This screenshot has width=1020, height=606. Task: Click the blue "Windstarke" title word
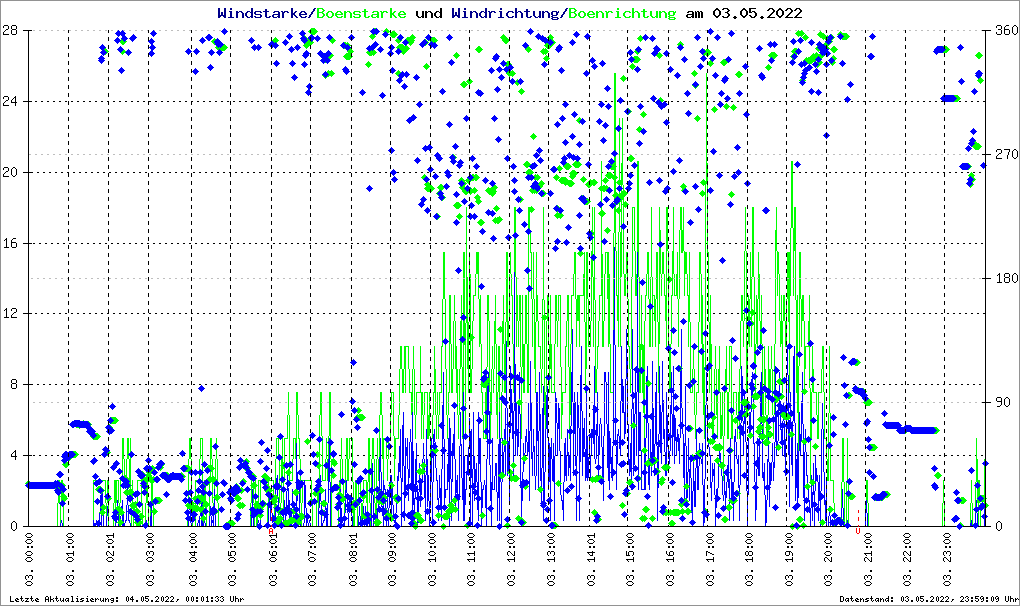[264, 13]
